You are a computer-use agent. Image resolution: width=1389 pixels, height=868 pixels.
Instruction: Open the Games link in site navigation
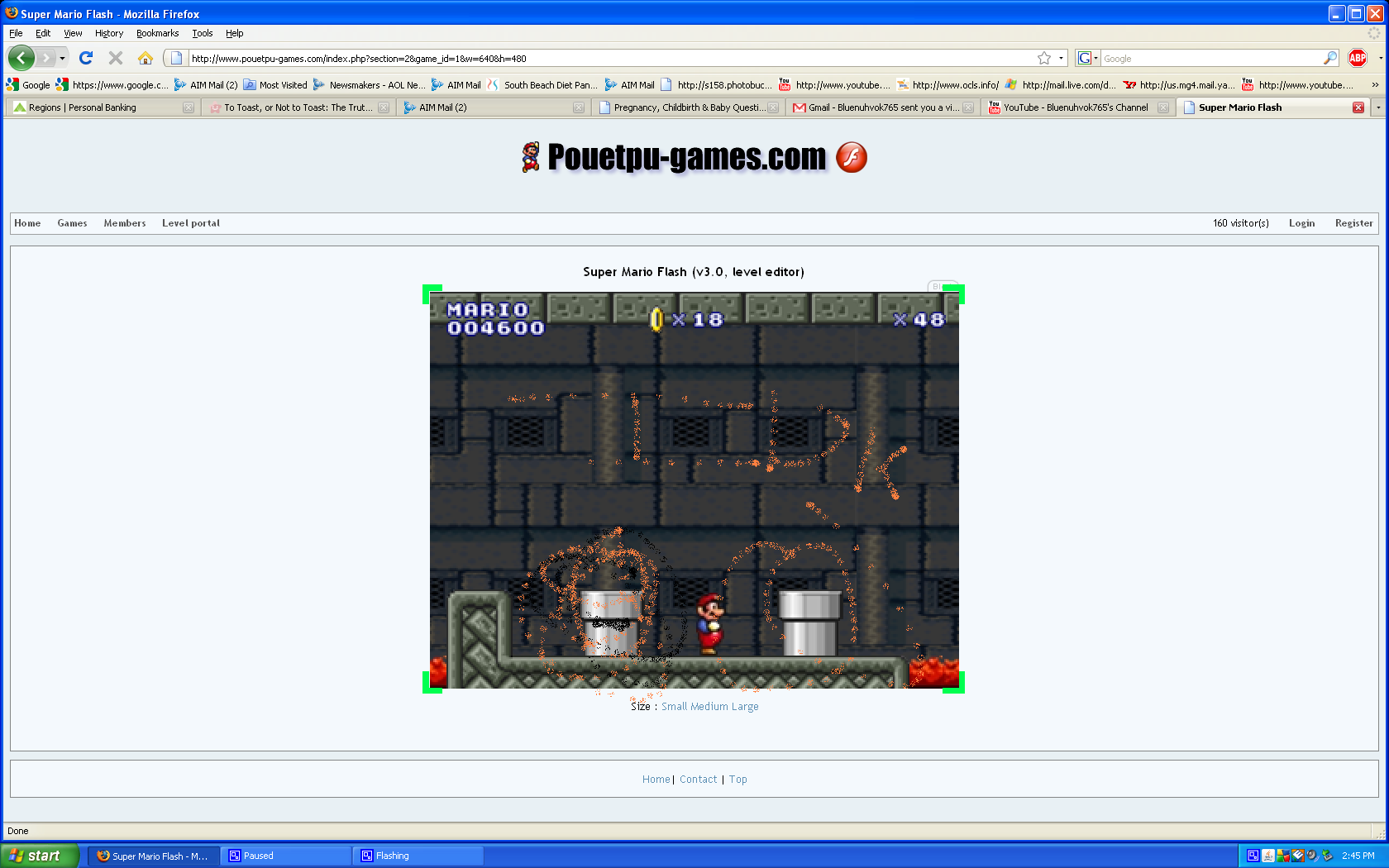coord(72,223)
